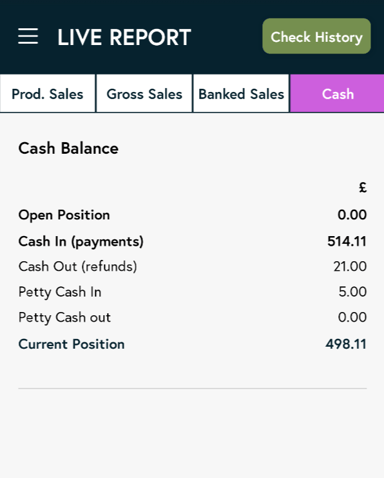Image resolution: width=384 pixels, height=478 pixels.
Task: Open the hamburger menu icon
Action: tap(28, 36)
